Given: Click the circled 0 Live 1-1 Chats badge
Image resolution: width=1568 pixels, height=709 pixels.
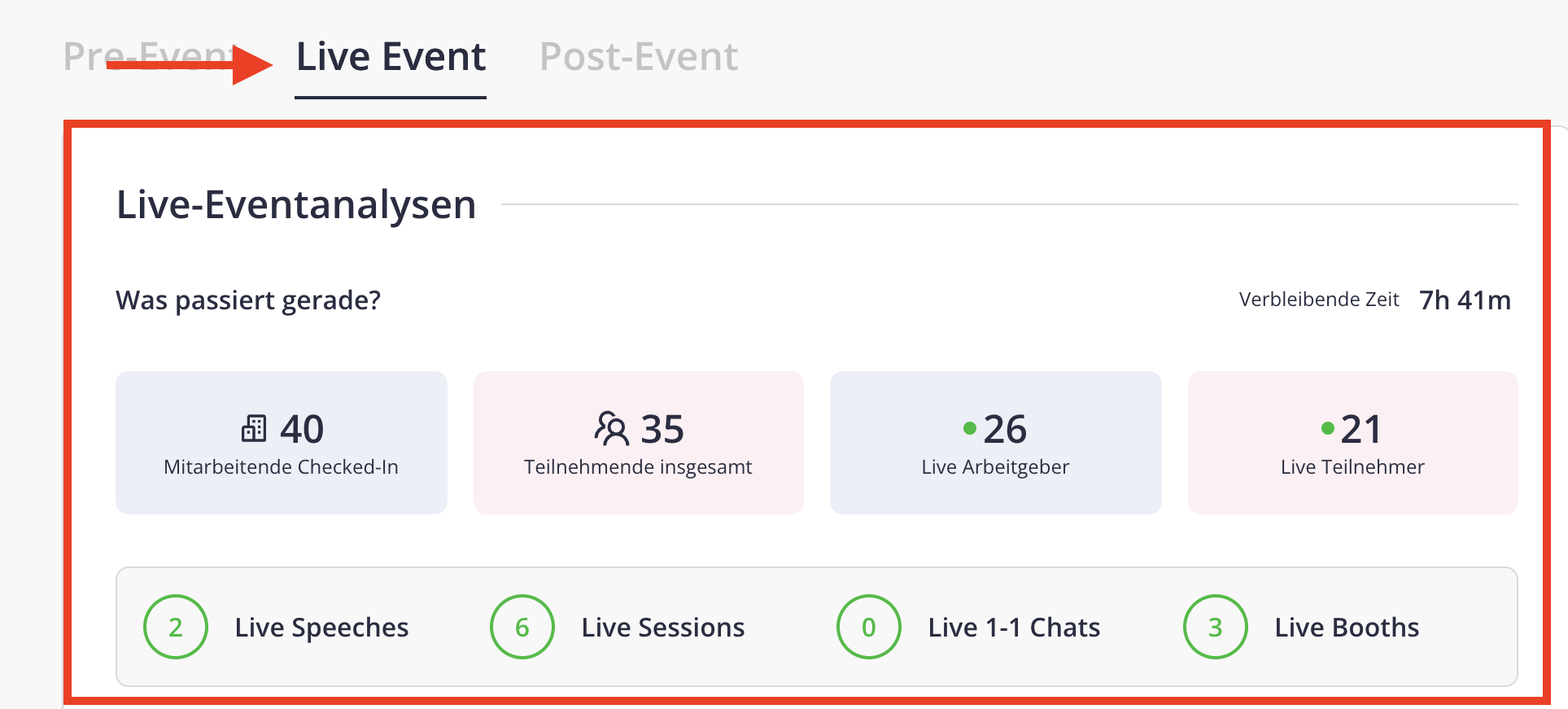Looking at the screenshot, I should (869, 627).
